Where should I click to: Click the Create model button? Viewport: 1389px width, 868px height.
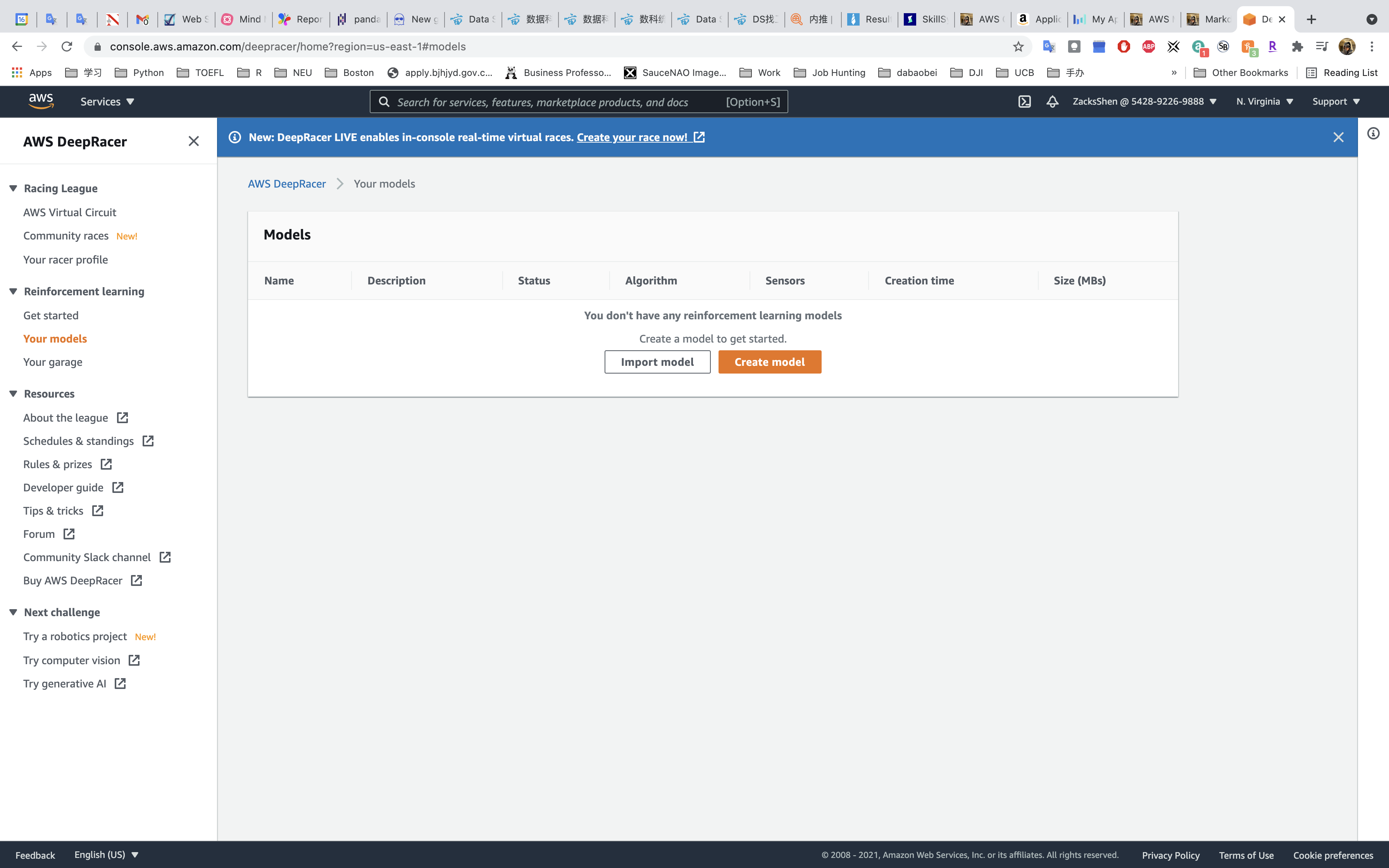click(769, 362)
